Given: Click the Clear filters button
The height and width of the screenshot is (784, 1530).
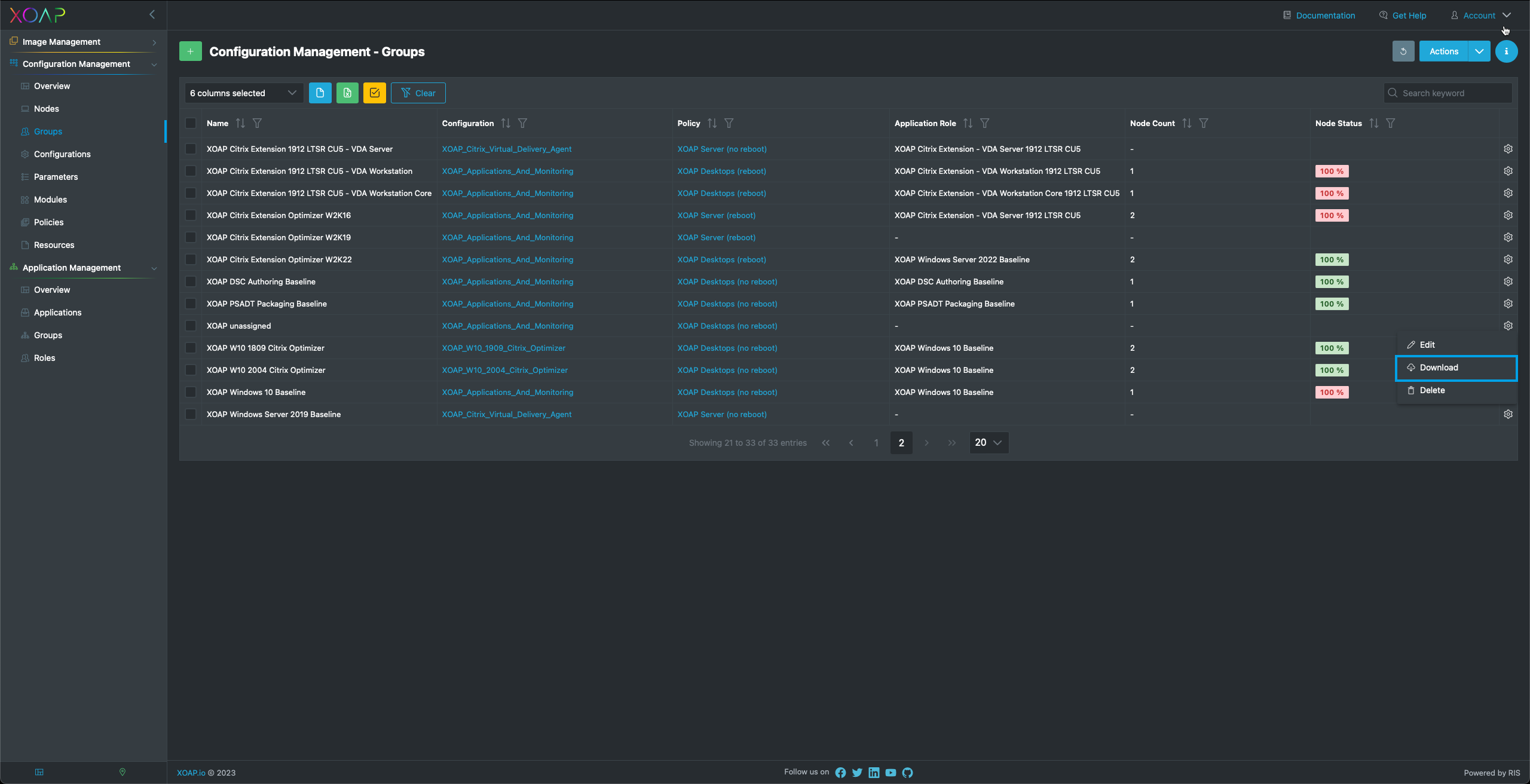Looking at the screenshot, I should pos(418,93).
